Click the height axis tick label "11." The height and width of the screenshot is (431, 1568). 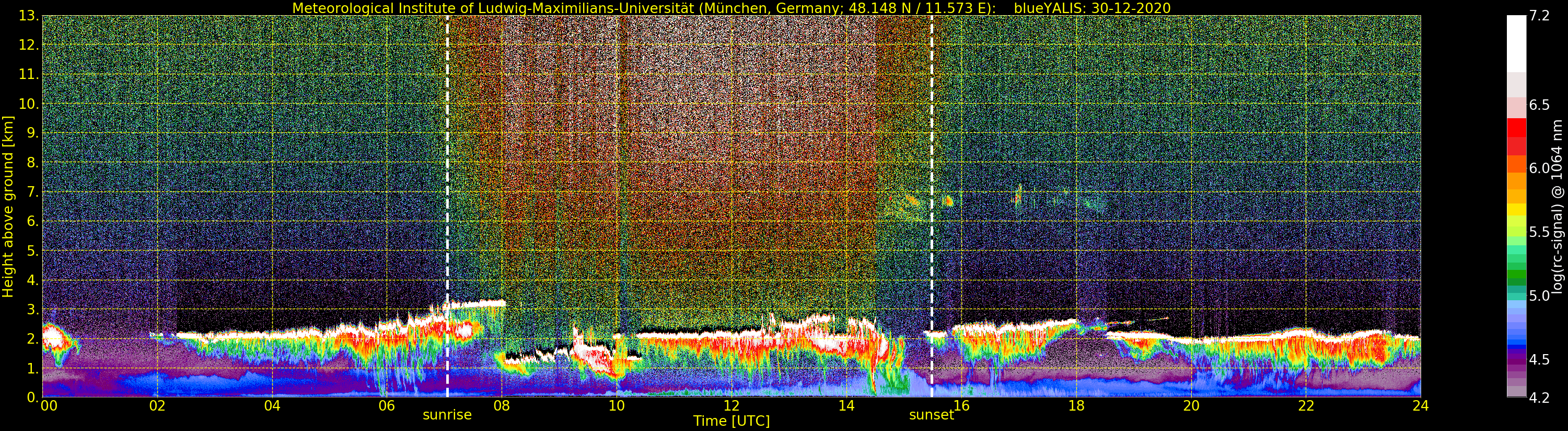tap(29, 74)
